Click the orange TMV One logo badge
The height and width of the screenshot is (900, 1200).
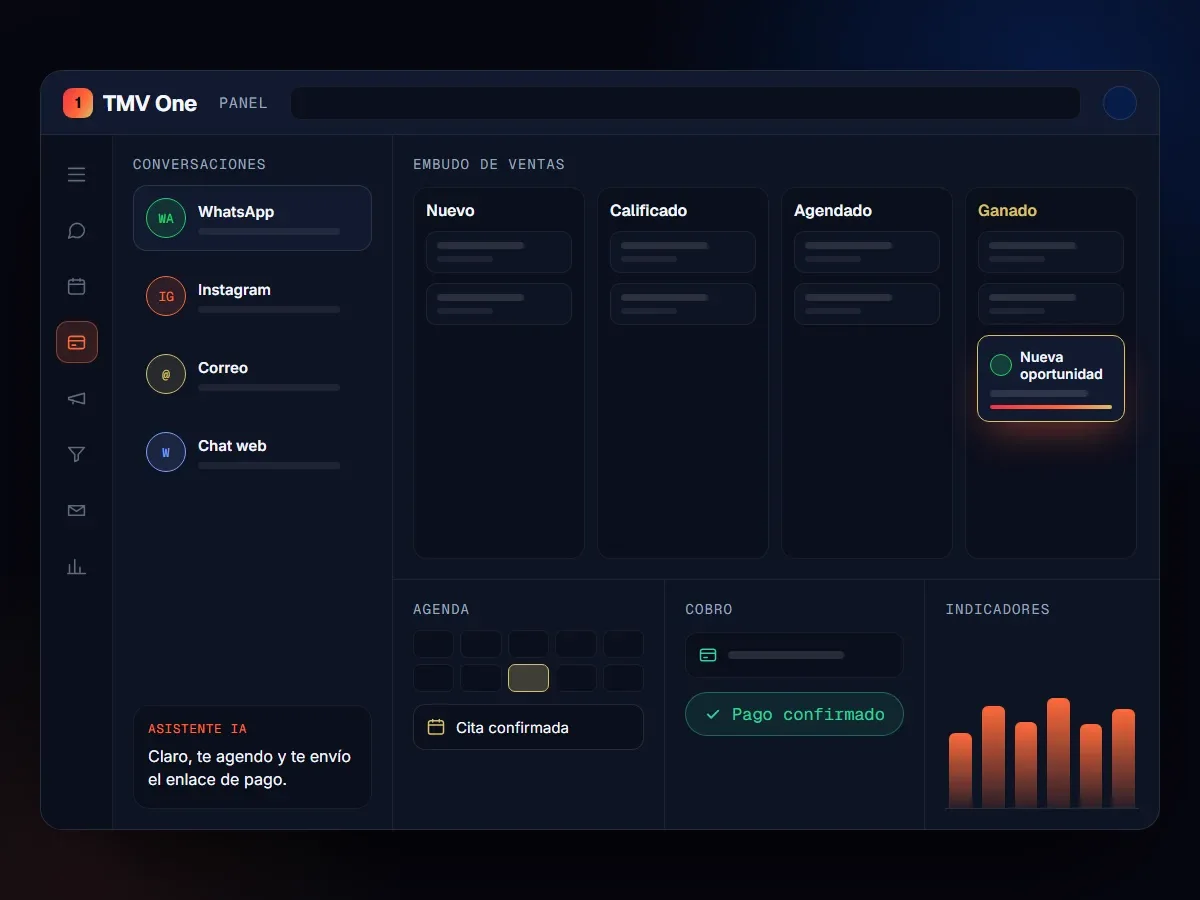click(78, 103)
